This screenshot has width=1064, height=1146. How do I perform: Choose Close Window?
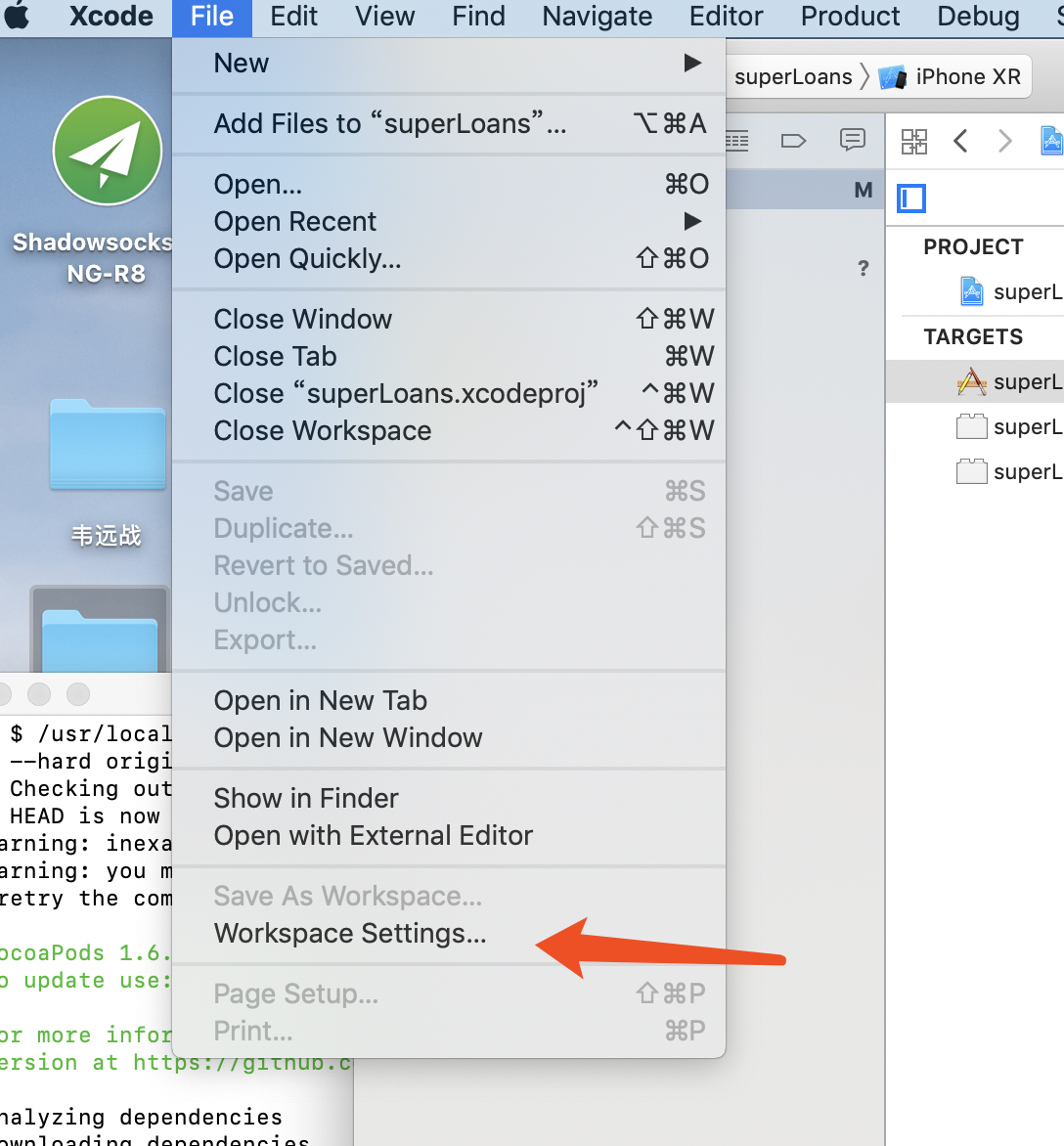coord(449,320)
